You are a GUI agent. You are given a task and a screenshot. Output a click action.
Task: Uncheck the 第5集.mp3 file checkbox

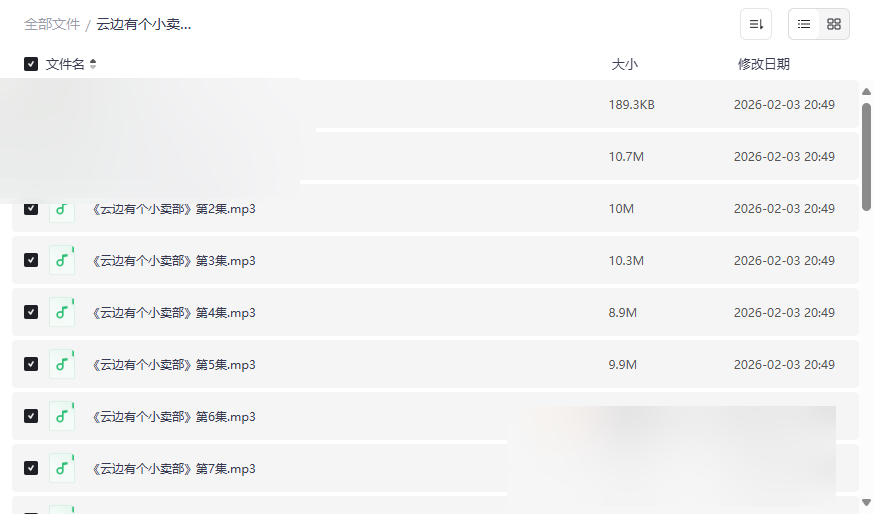coord(31,364)
